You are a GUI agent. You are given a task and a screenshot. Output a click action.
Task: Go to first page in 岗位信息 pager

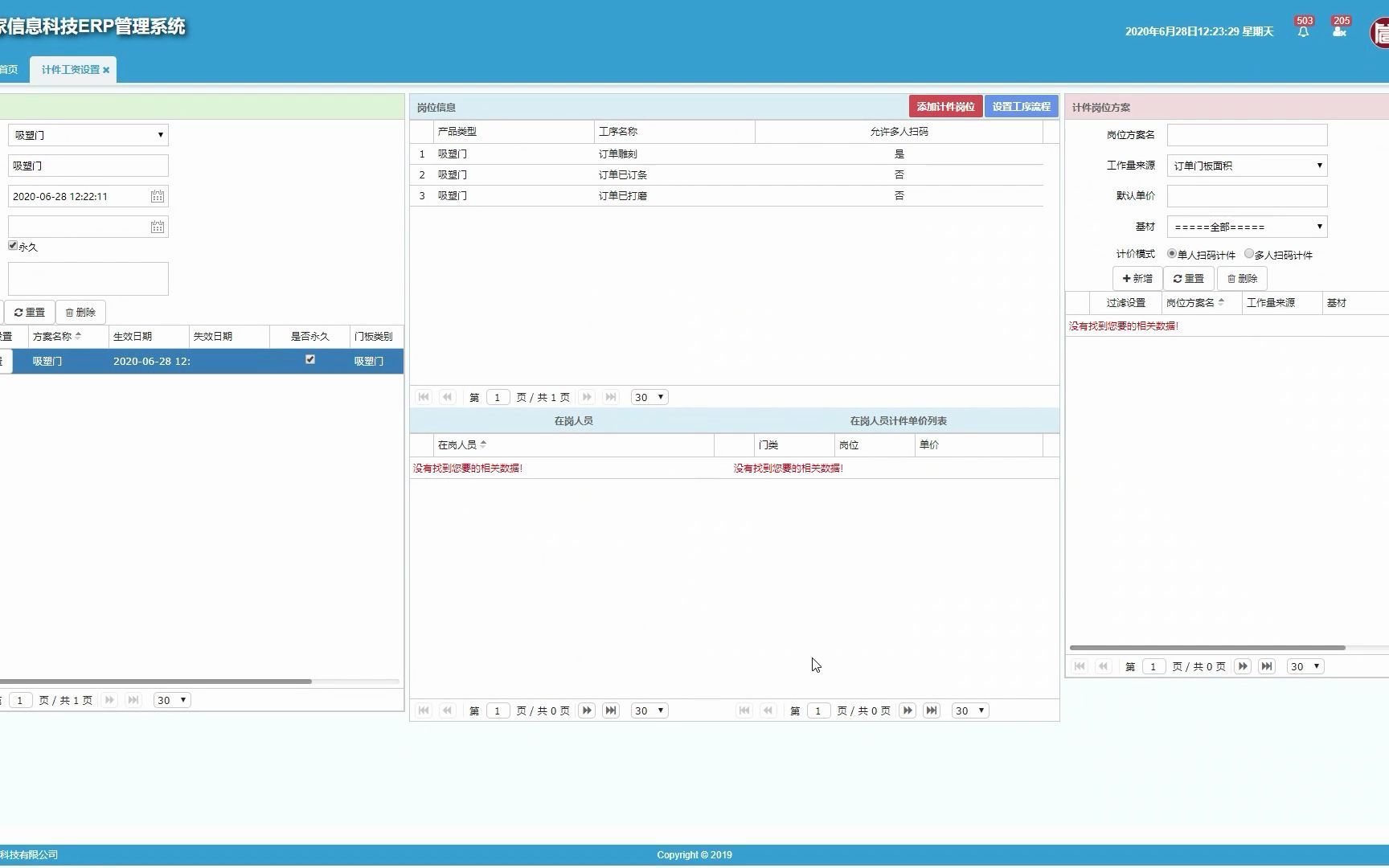(x=424, y=397)
